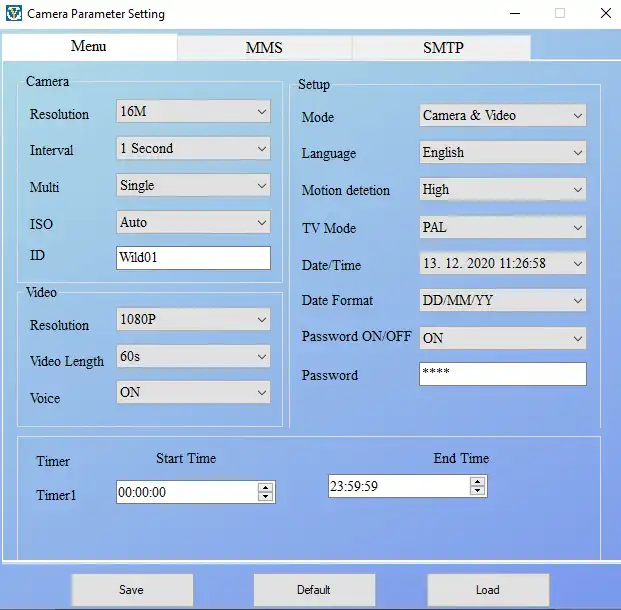Toggle the Voice ON dropdown

click(x=193, y=393)
